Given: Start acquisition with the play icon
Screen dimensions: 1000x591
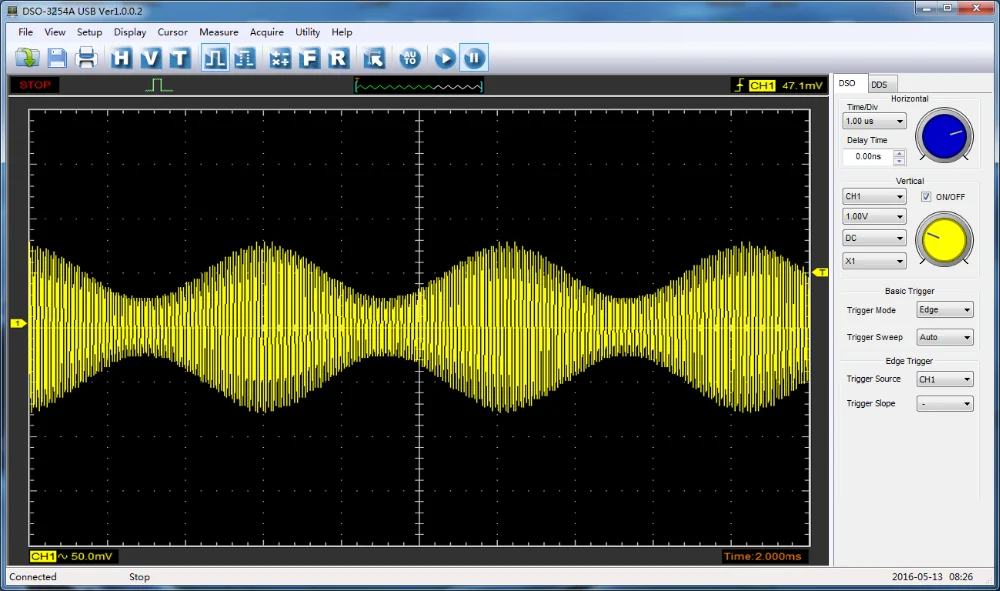Looking at the screenshot, I should pyautogui.click(x=445, y=58).
